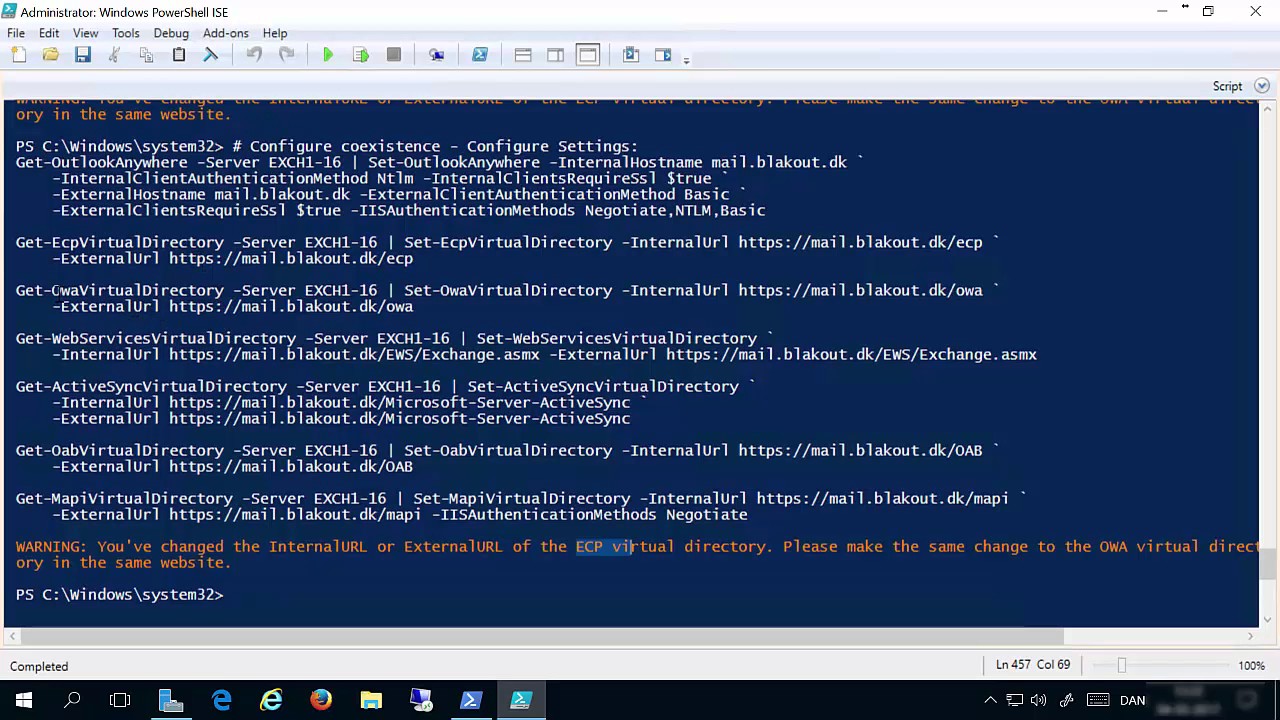Switch to active PowerShell ISE taskbar icon
The height and width of the screenshot is (720, 1280).
(521, 700)
